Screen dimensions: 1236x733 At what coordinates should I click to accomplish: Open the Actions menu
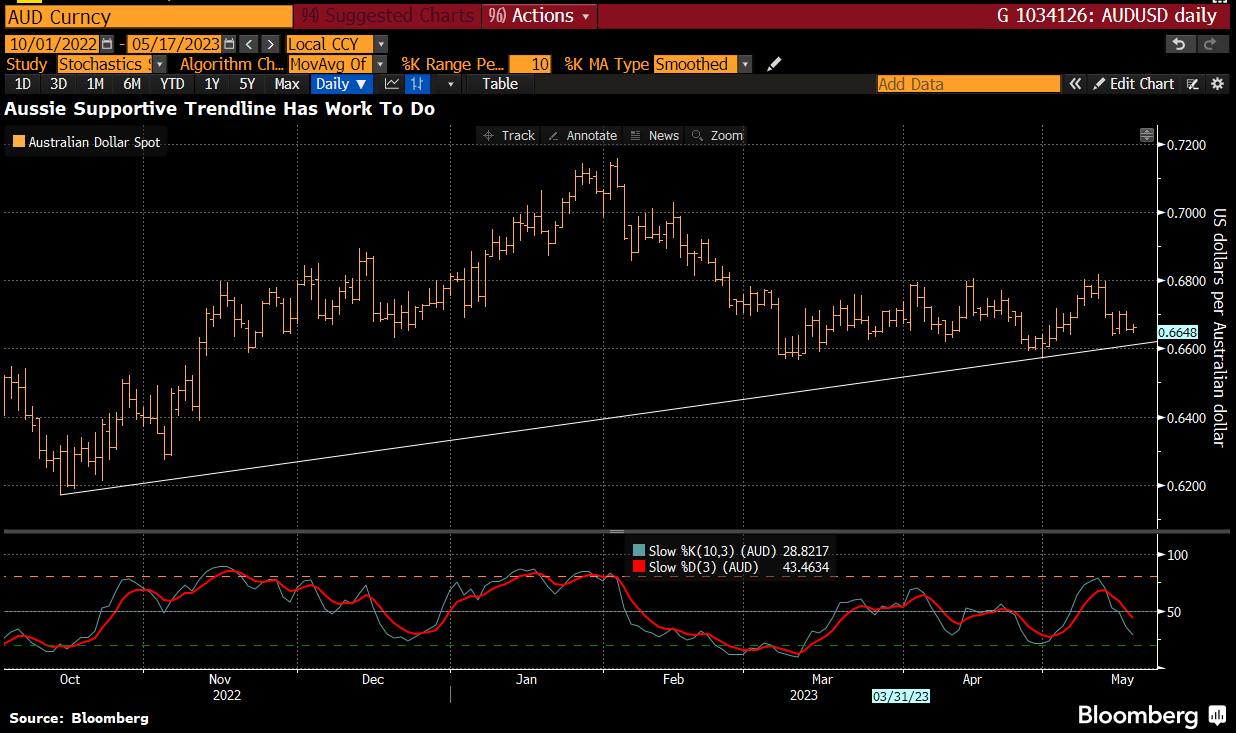(540, 16)
